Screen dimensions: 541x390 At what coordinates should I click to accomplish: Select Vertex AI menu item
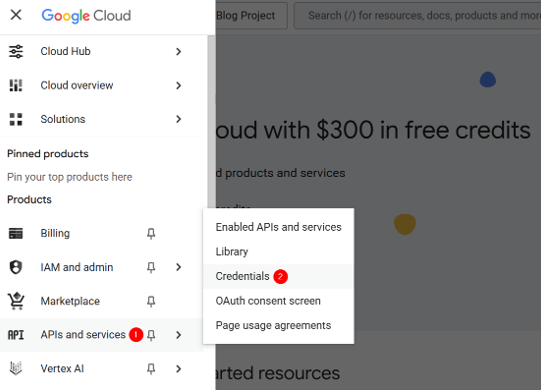tap(101, 369)
